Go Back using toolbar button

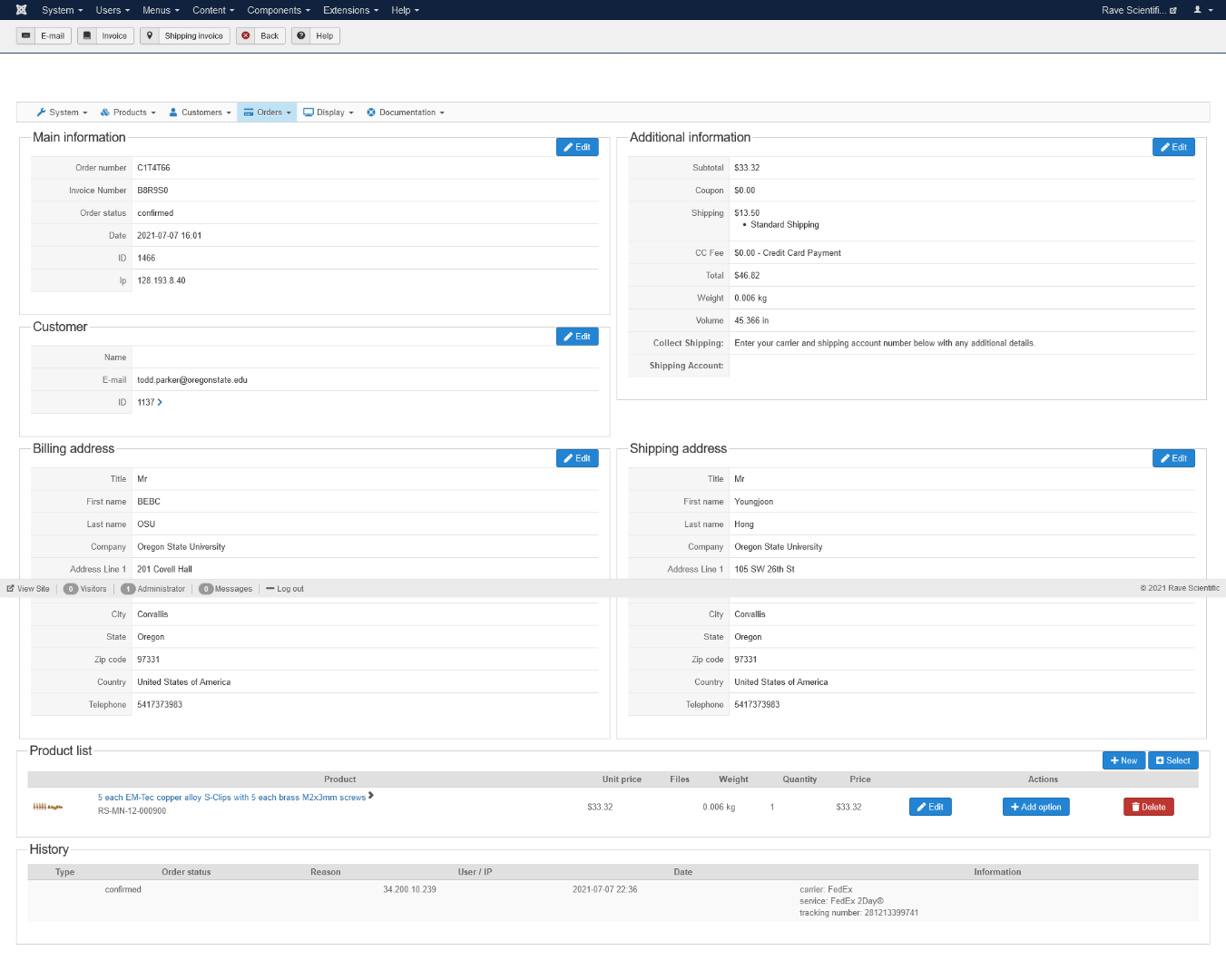pyautogui.click(x=260, y=36)
